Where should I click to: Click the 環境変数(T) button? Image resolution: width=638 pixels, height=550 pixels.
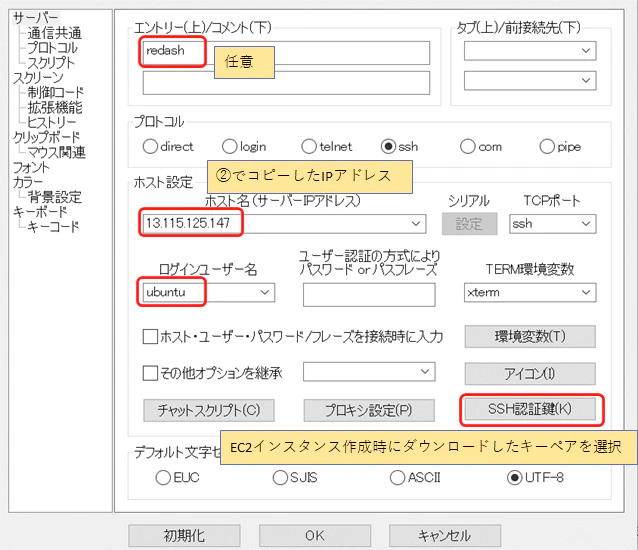530,336
